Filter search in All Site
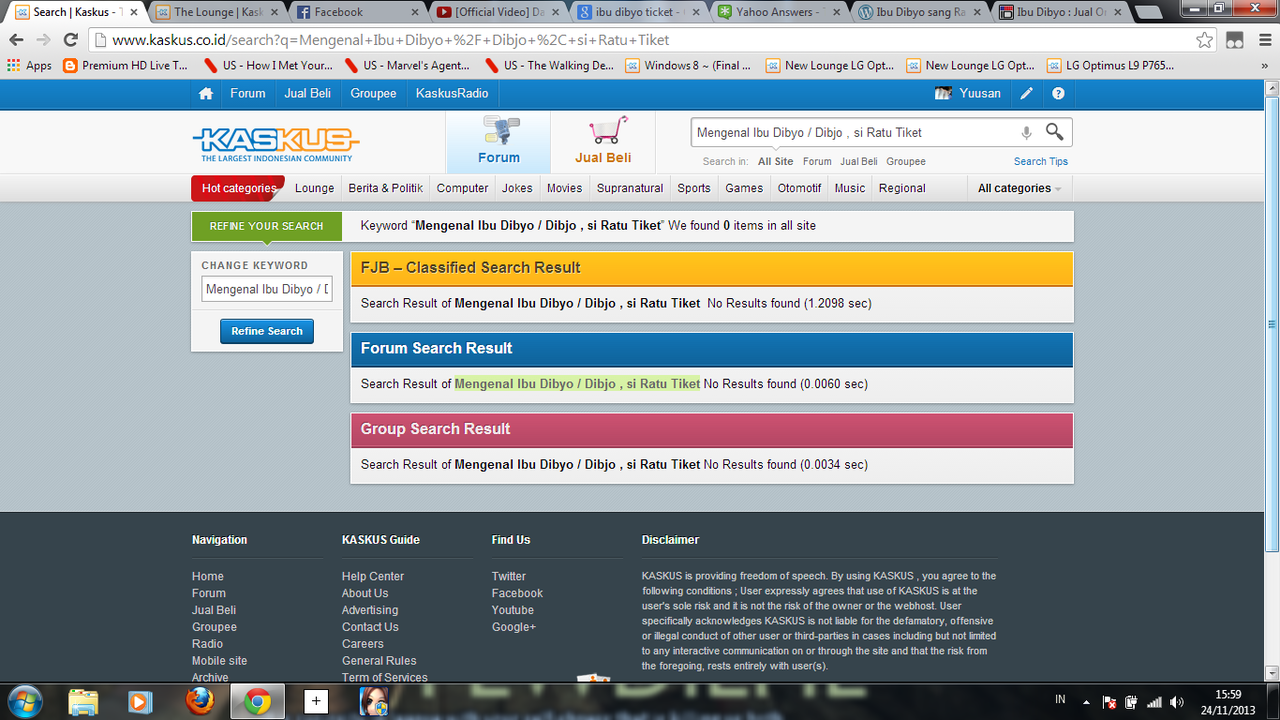This screenshot has height=720, width=1280. [x=775, y=161]
